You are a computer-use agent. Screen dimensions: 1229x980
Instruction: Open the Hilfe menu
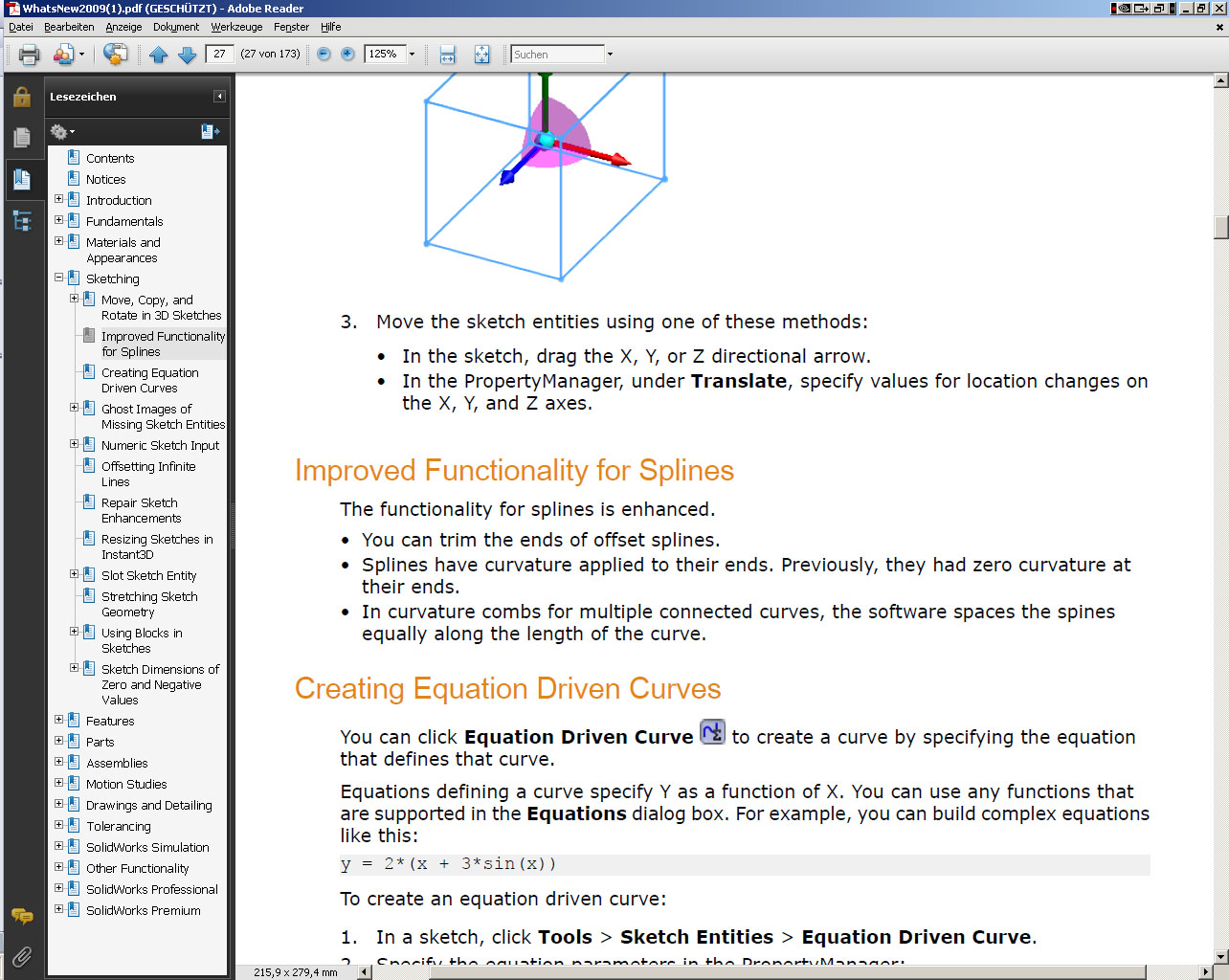[331, 27]
